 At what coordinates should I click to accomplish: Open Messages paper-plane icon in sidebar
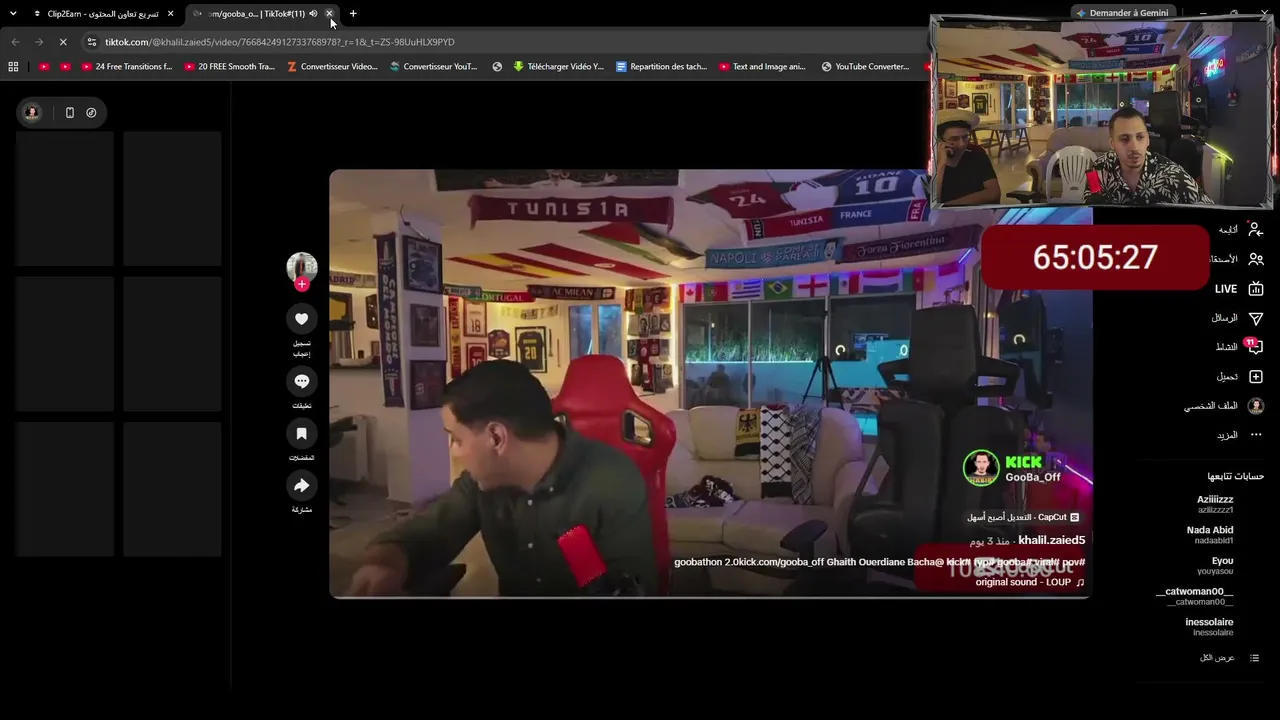pos(1256,318)
